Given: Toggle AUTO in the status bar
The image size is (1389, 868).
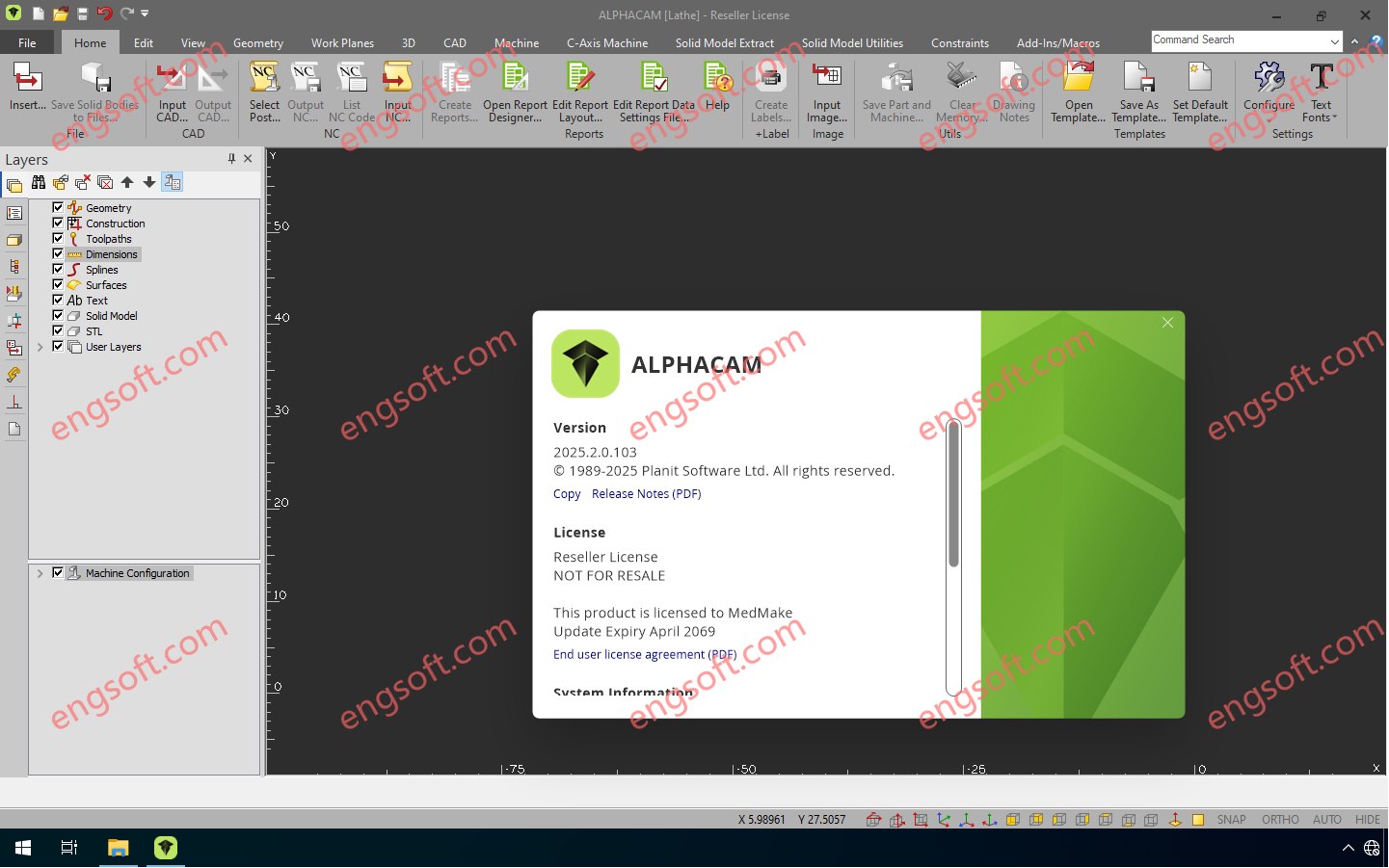Looking at the screenshot, I should pos(1327,820).
